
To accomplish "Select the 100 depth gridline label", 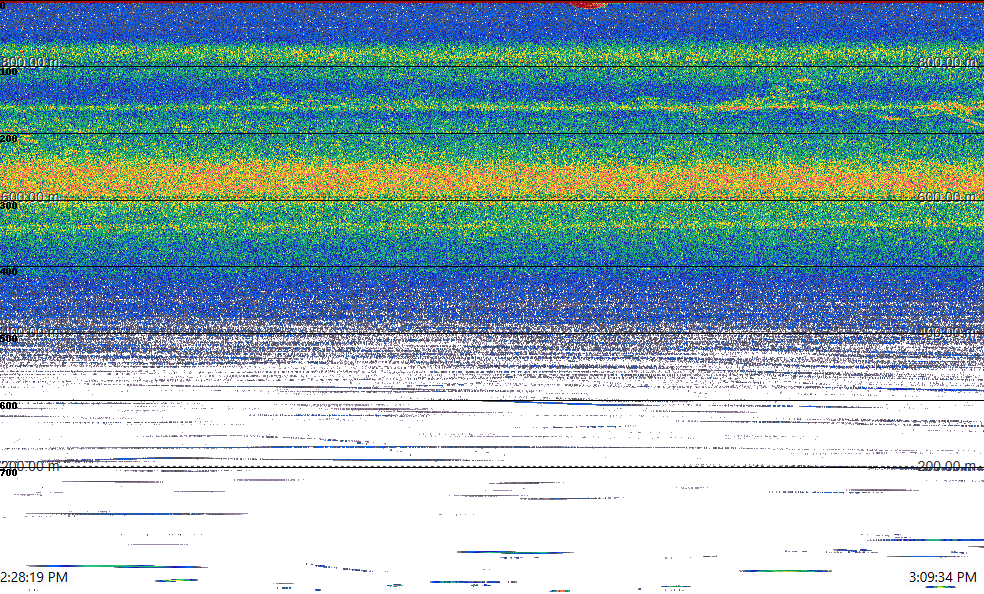I will (x=9, y=72).
